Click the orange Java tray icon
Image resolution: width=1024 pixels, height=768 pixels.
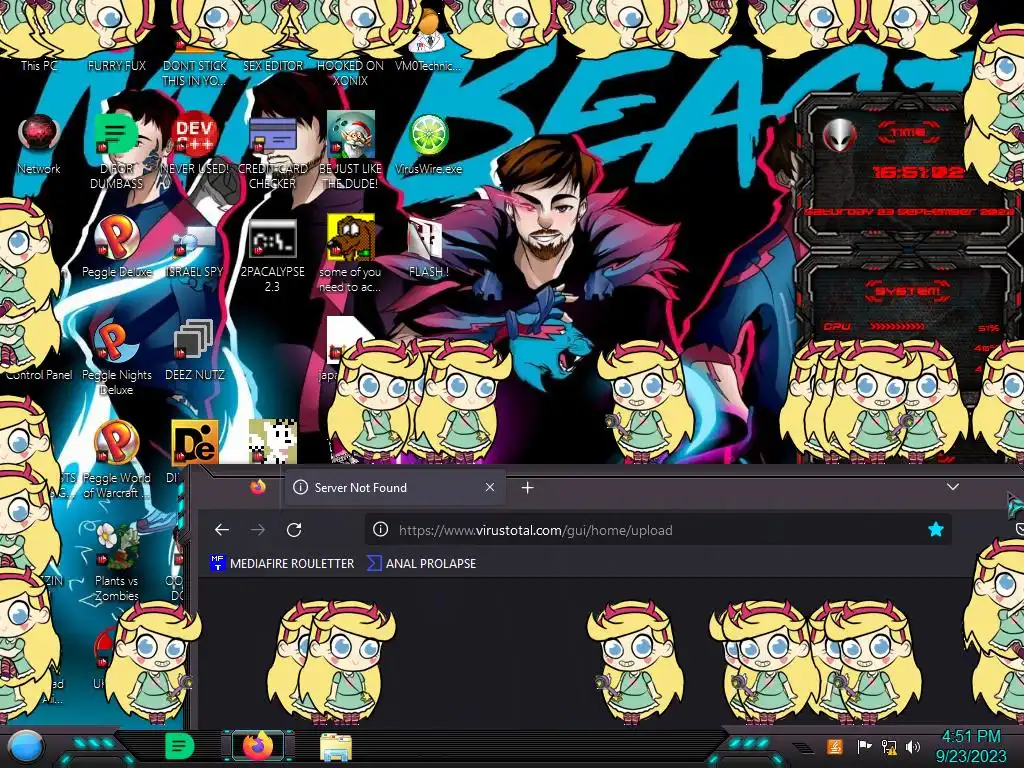point(835,746)
